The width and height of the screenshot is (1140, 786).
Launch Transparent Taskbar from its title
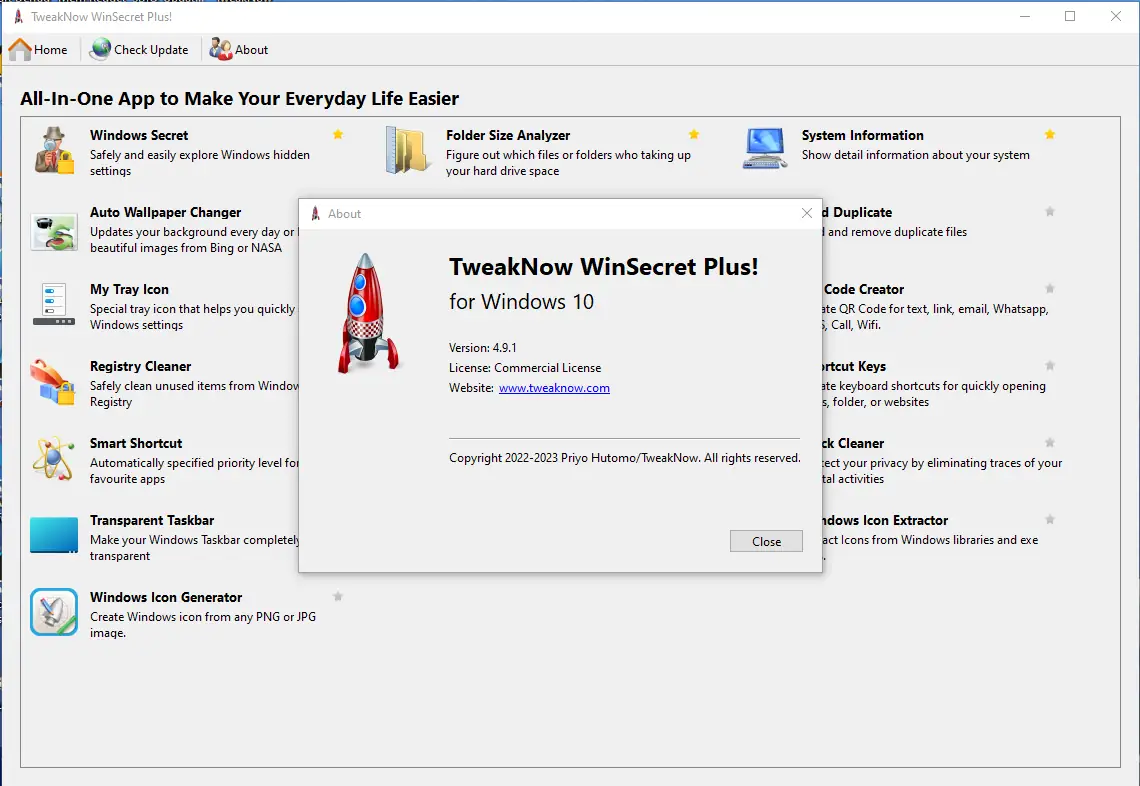click(x=152, y=521)
